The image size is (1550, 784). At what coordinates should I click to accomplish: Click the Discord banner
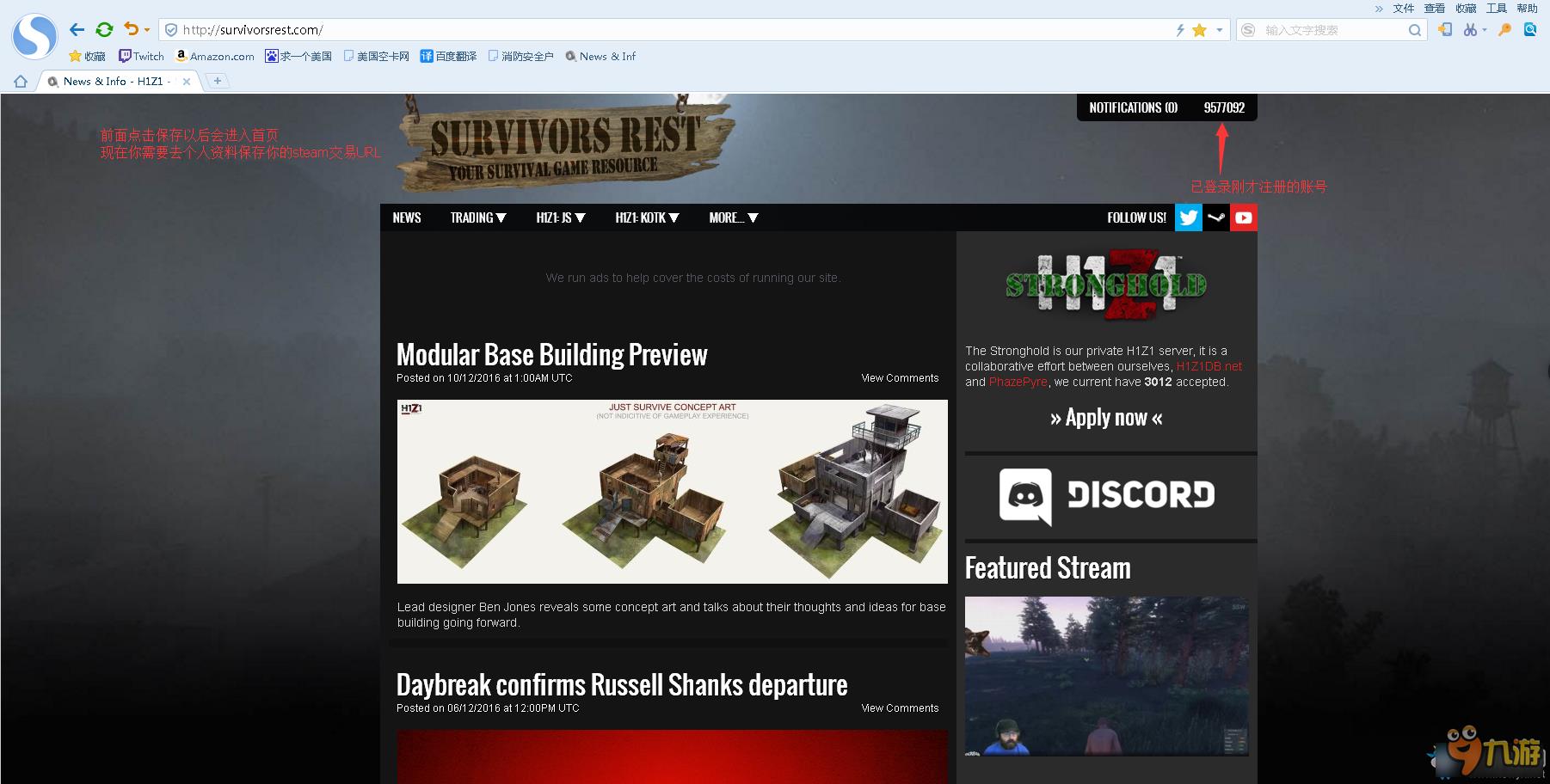pyautogui.click(x=1107, y=497)
